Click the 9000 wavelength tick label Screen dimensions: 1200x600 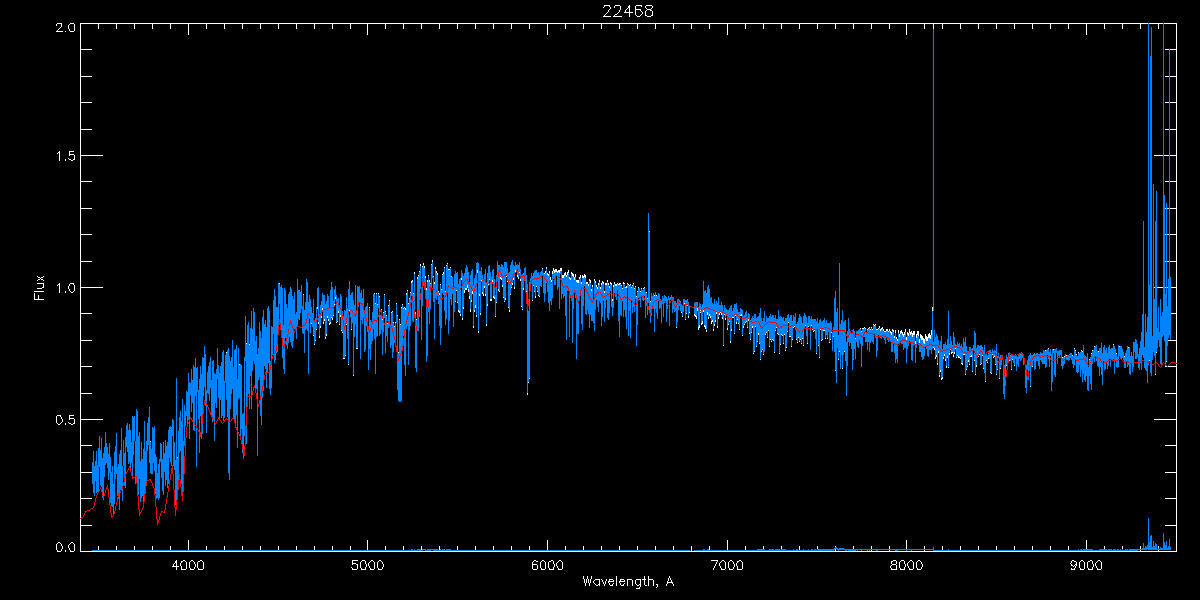point(1086,564)
